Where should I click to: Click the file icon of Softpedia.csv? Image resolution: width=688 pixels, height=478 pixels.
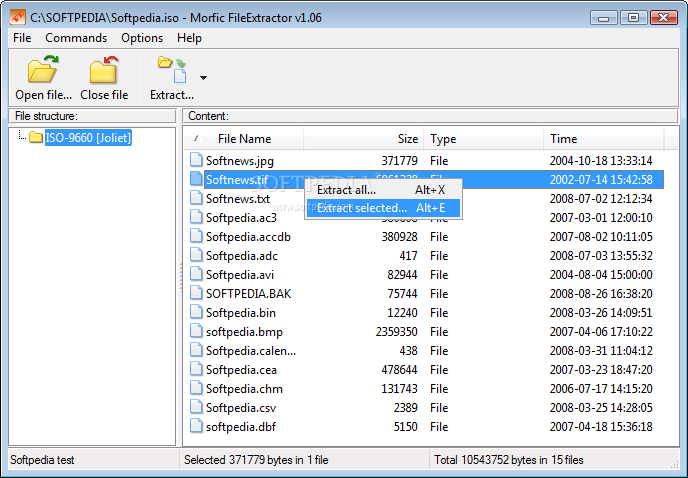tap(196, 407)
